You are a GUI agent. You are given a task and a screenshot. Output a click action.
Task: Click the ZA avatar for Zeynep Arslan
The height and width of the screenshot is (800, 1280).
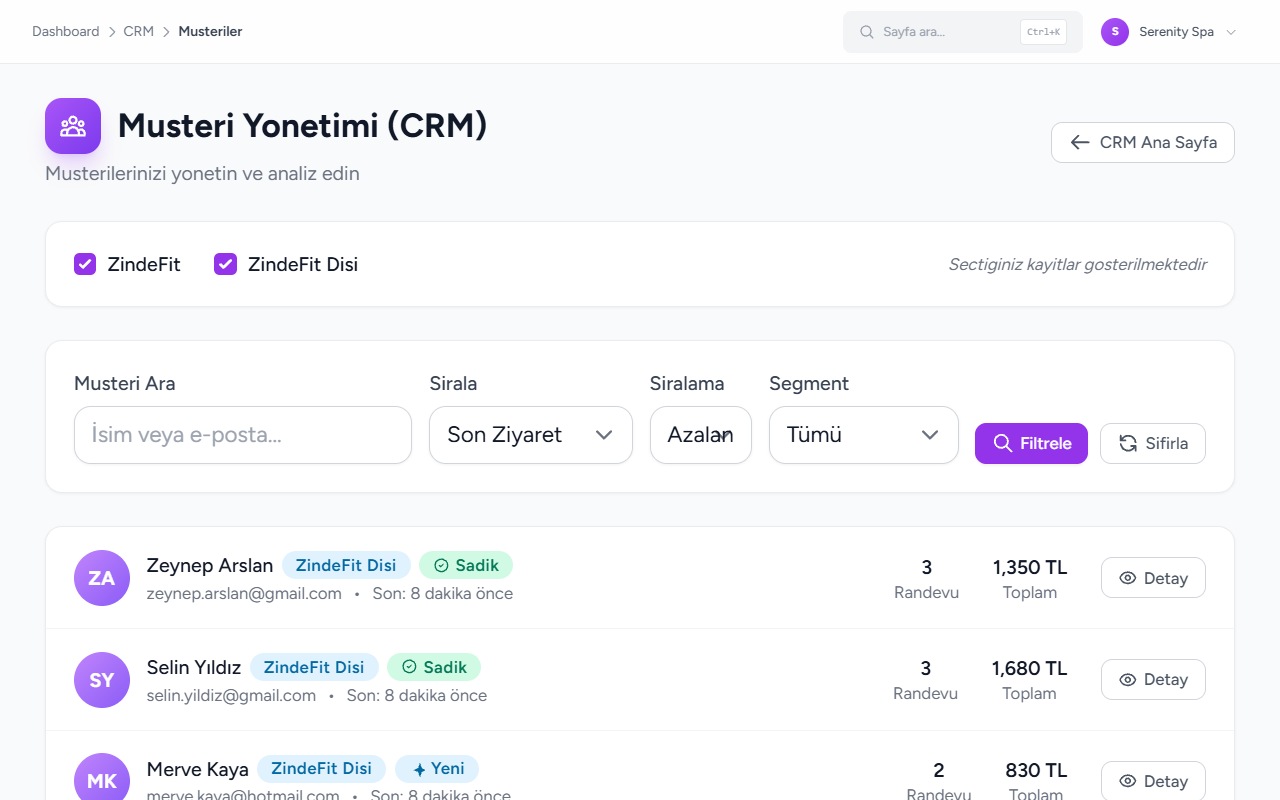point(102,578)
